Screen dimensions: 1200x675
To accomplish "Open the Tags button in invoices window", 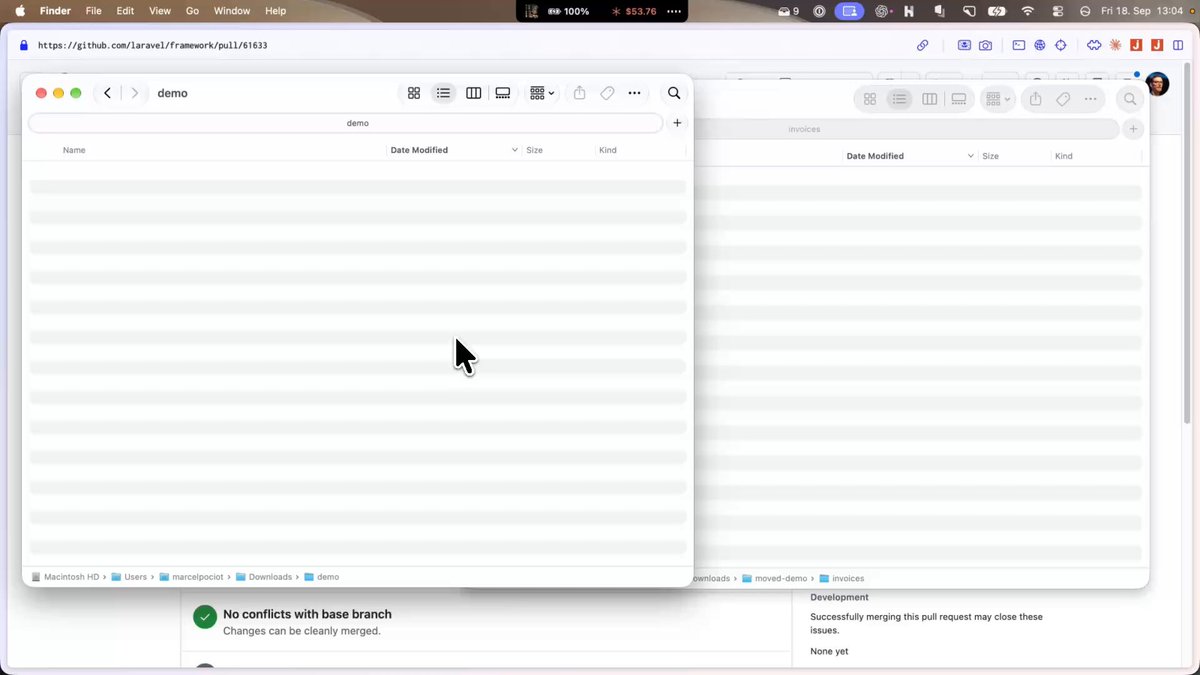I will click(1063, 99).
